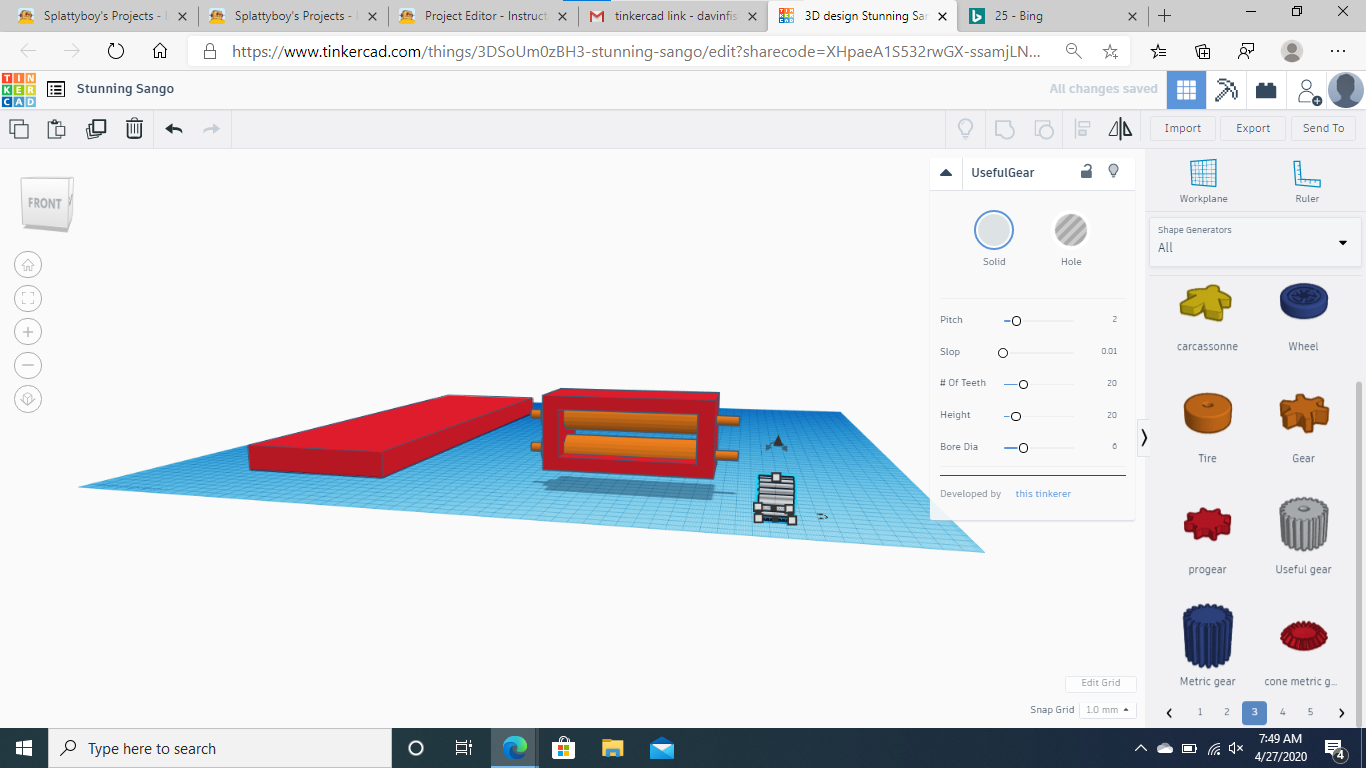Click the Home view button
Screen dimensions: 1366x768
28,265
